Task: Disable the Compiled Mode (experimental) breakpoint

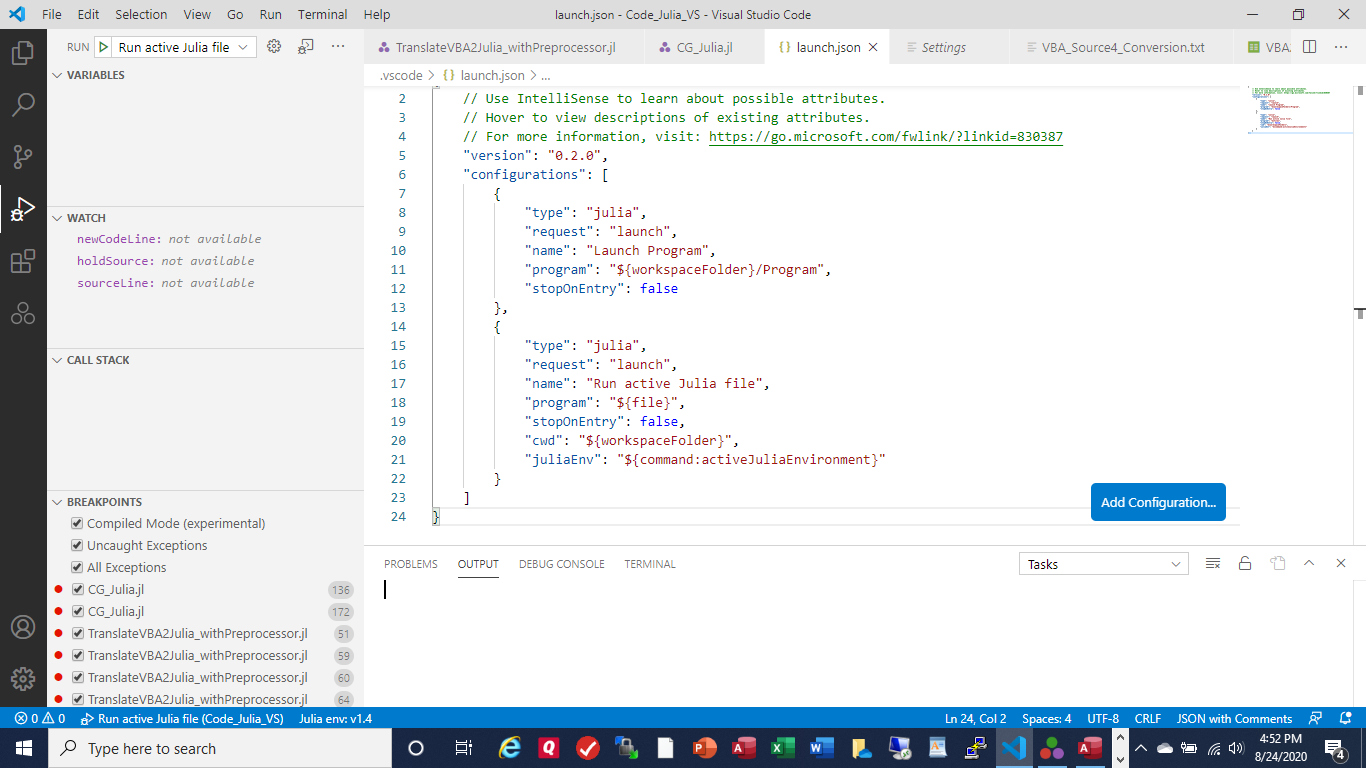Action: (77, 523)
